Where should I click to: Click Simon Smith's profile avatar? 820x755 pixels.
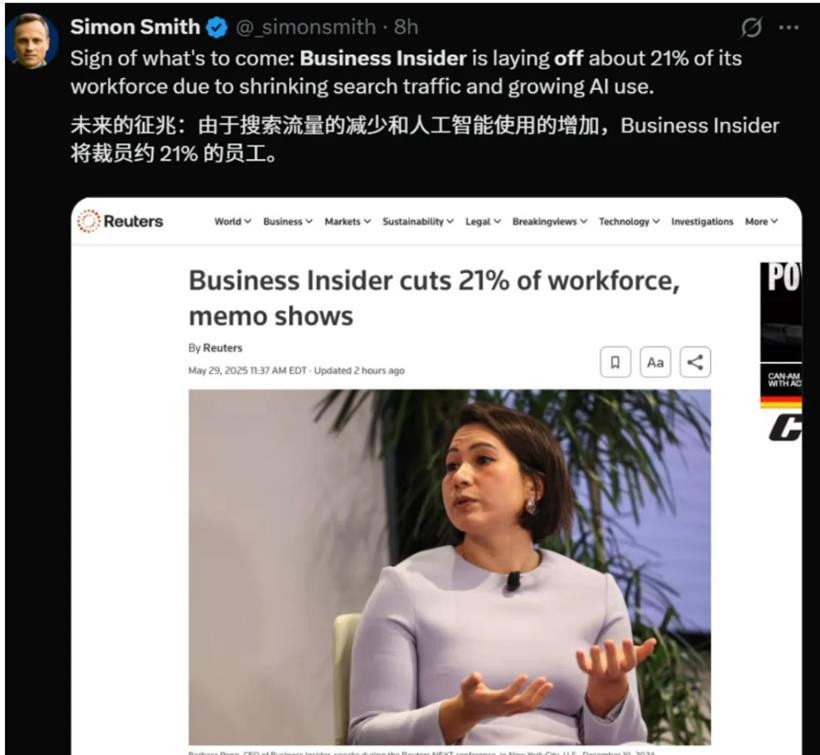click(x=31, y=41)
